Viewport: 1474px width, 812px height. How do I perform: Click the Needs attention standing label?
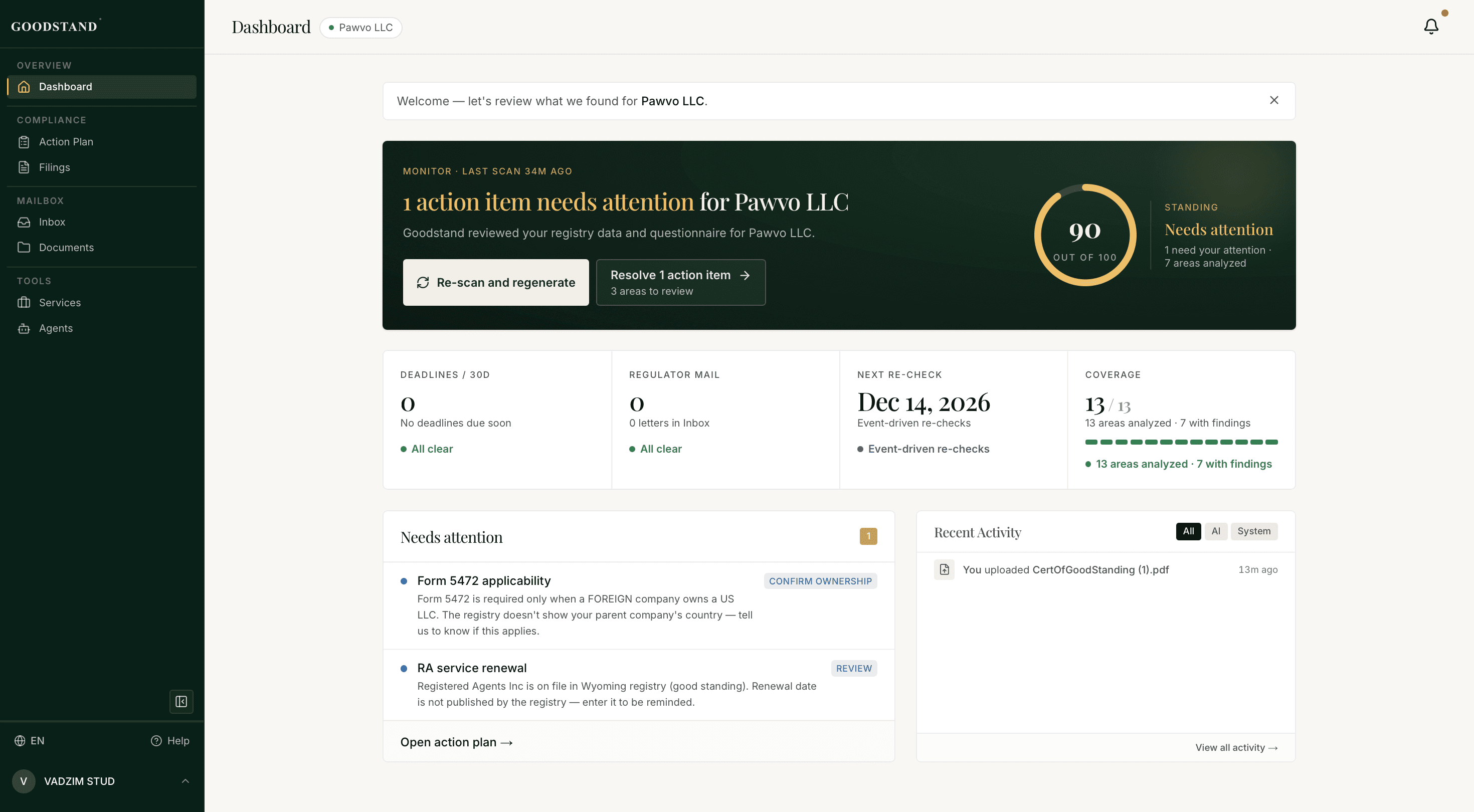tap(1218, 230)
